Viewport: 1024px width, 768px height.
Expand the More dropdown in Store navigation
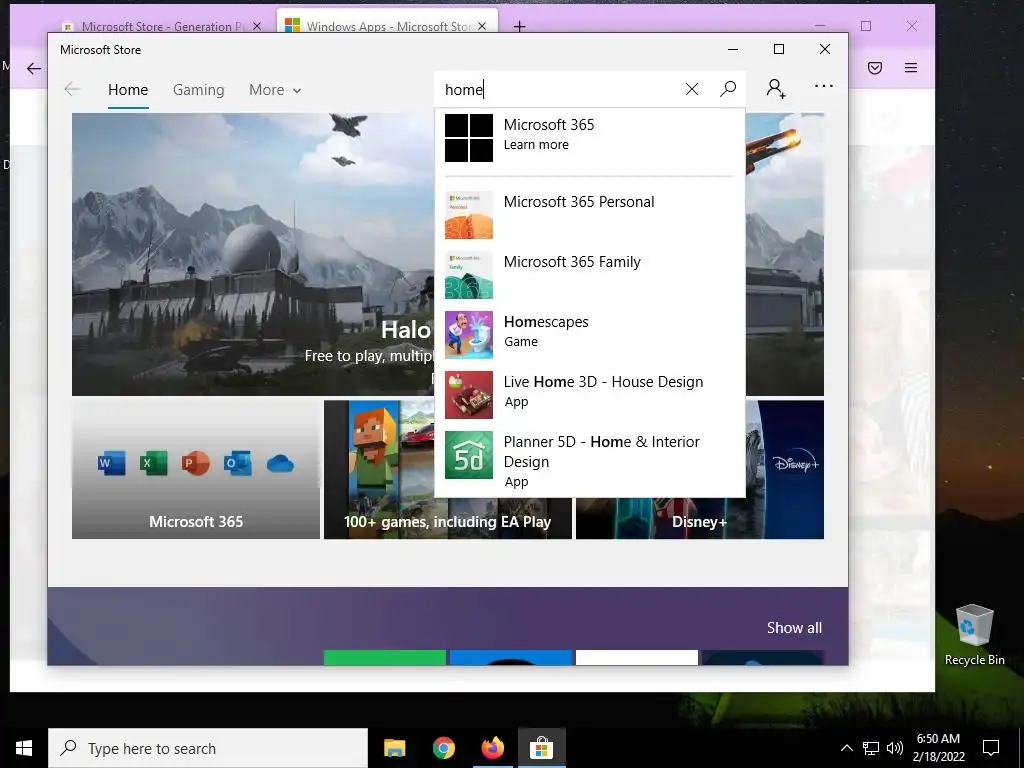pyautogui.click(x=275, y=89)
